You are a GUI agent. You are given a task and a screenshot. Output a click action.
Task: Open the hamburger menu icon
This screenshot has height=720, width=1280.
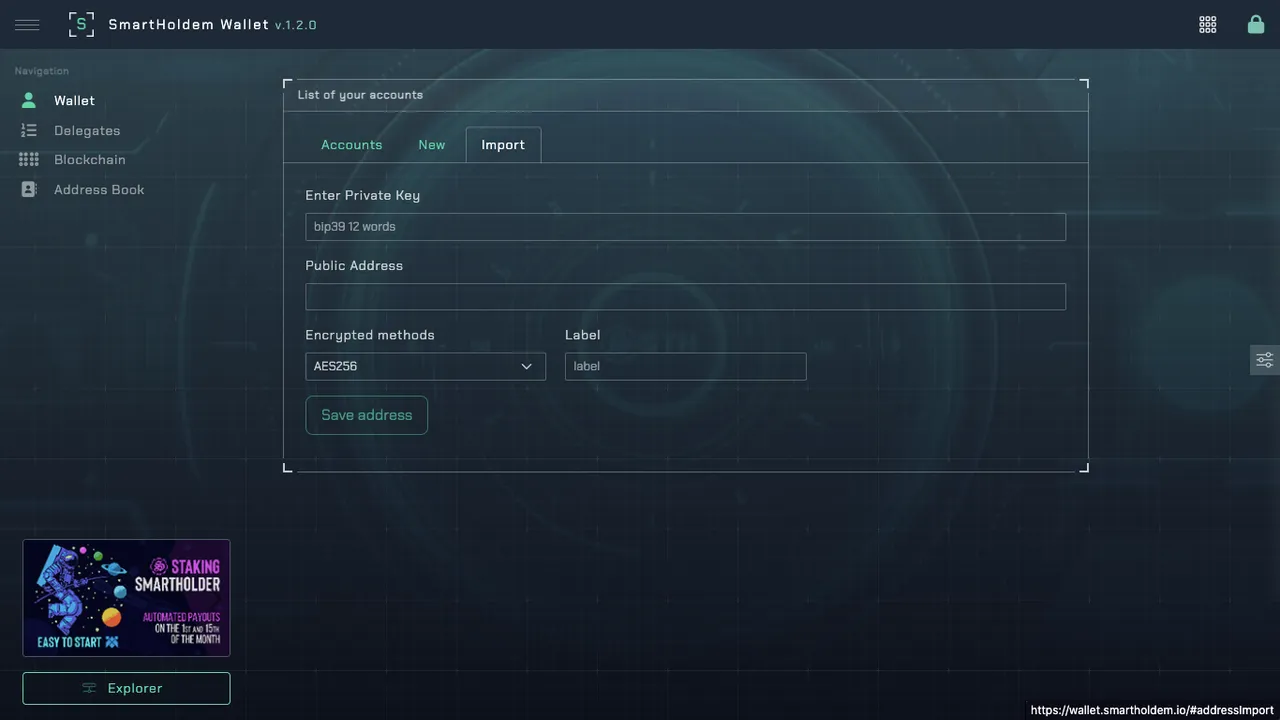pos(27,25)
